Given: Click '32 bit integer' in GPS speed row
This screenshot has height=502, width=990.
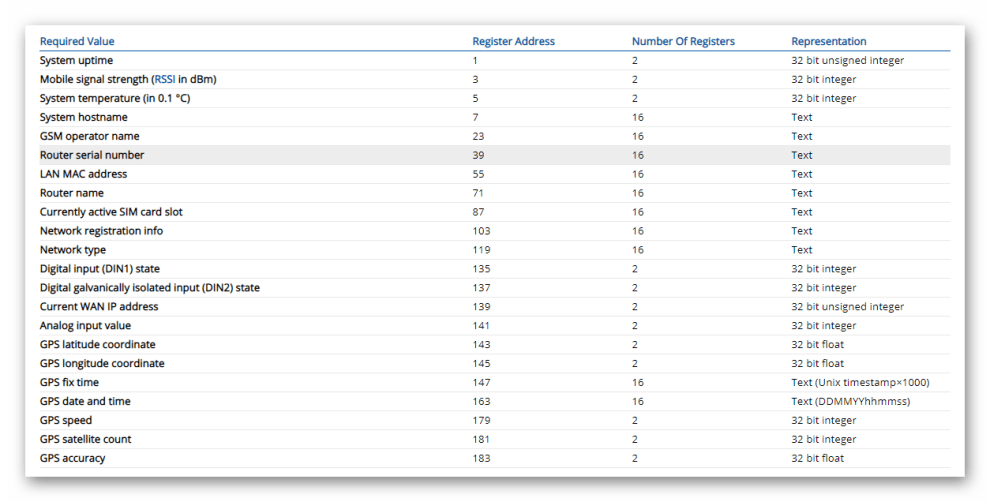Looking at the screenshot, I should [x=823, y=421].
